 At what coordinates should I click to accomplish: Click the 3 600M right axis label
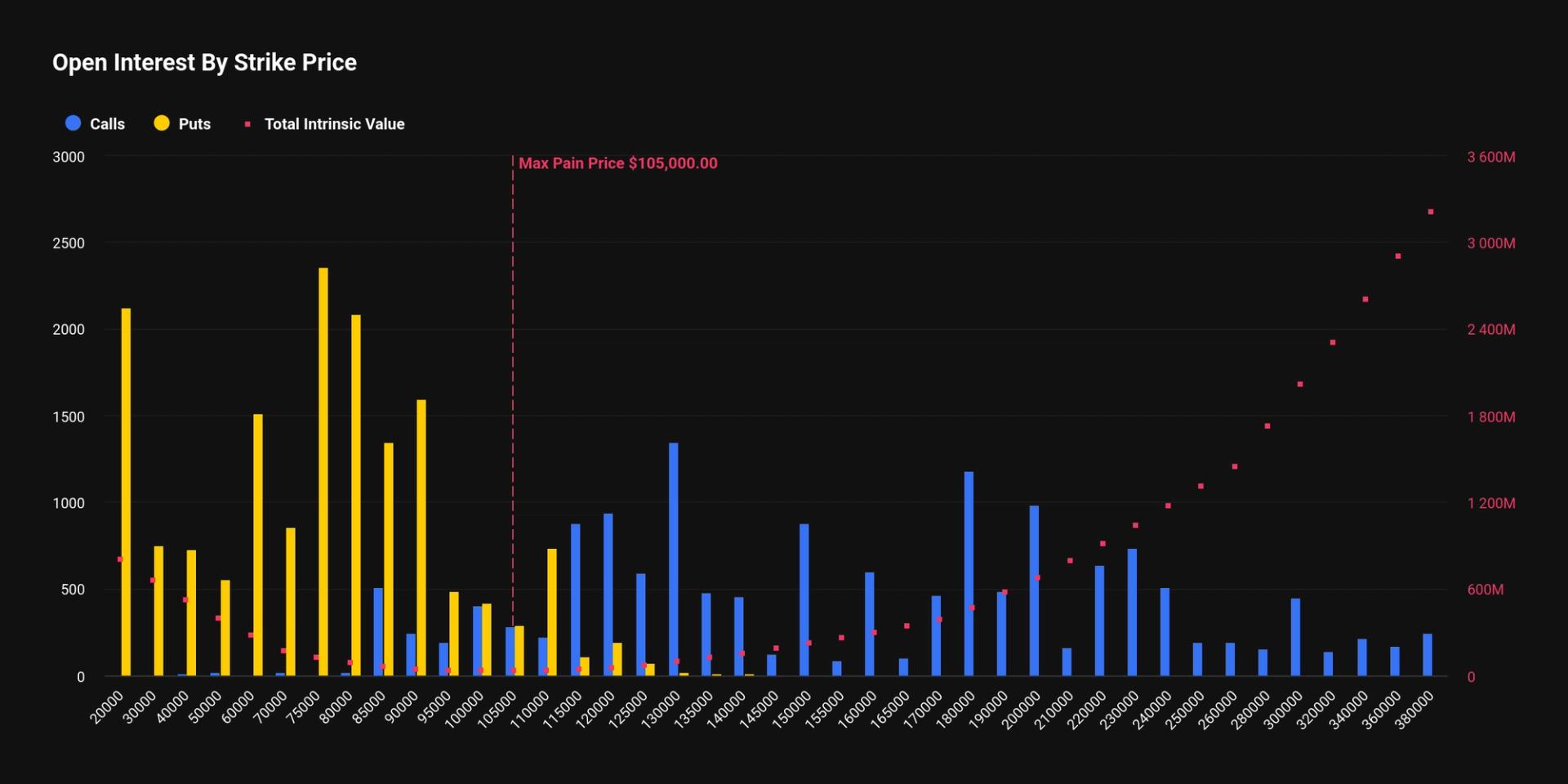click(1490, 157)
